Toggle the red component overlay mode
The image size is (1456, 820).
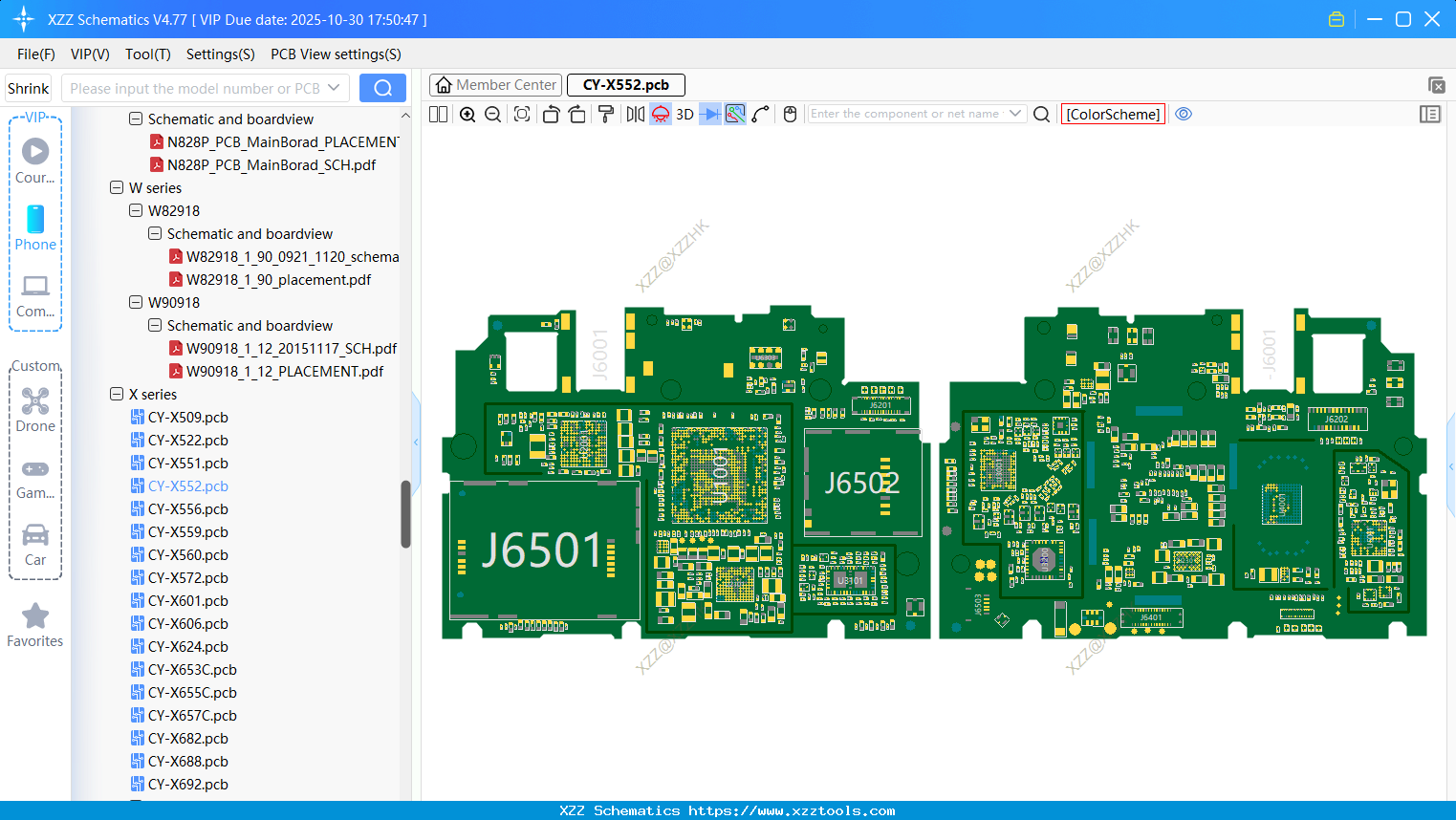[660, 114]
